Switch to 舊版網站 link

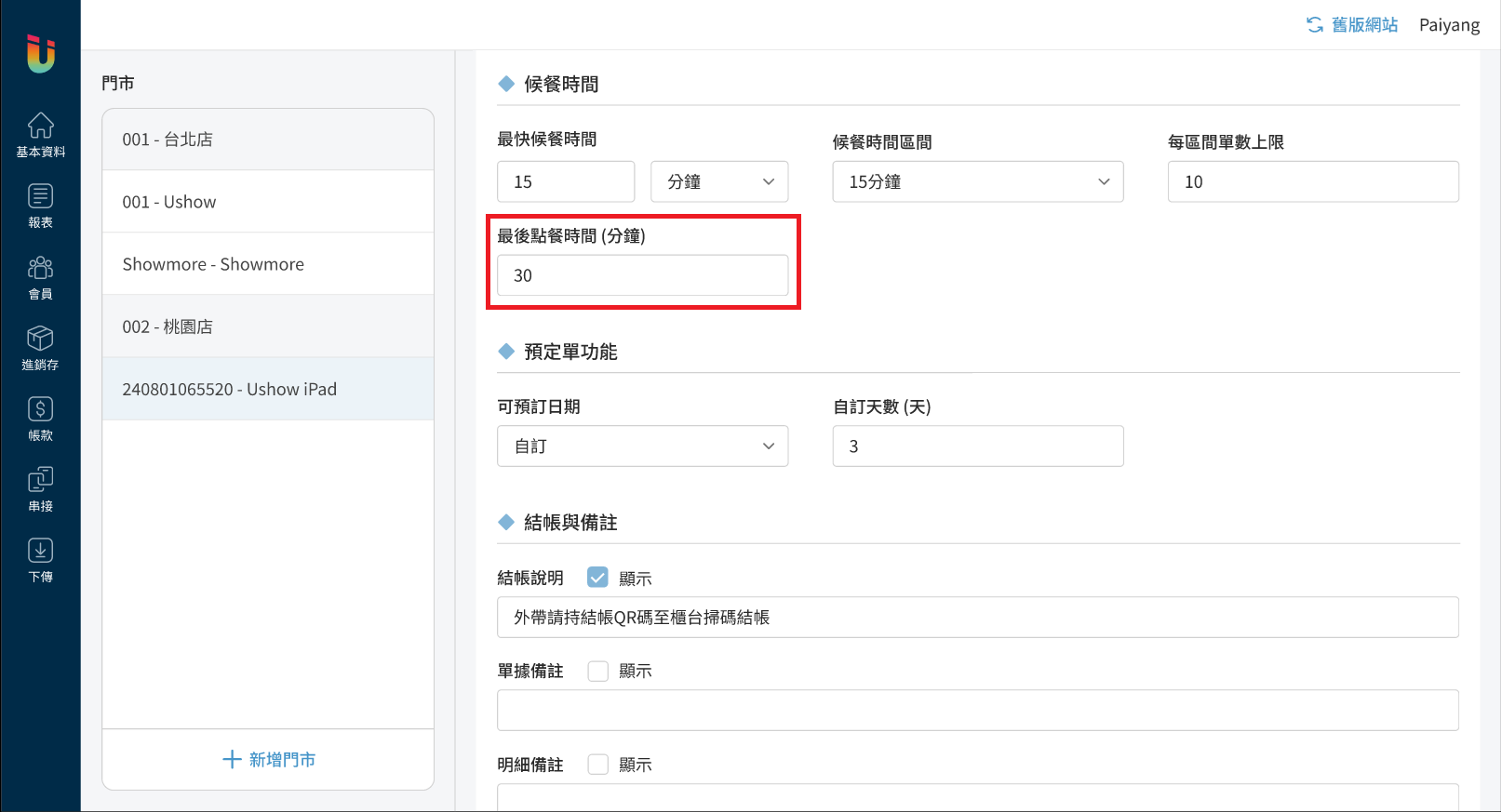coord(1352,25)
